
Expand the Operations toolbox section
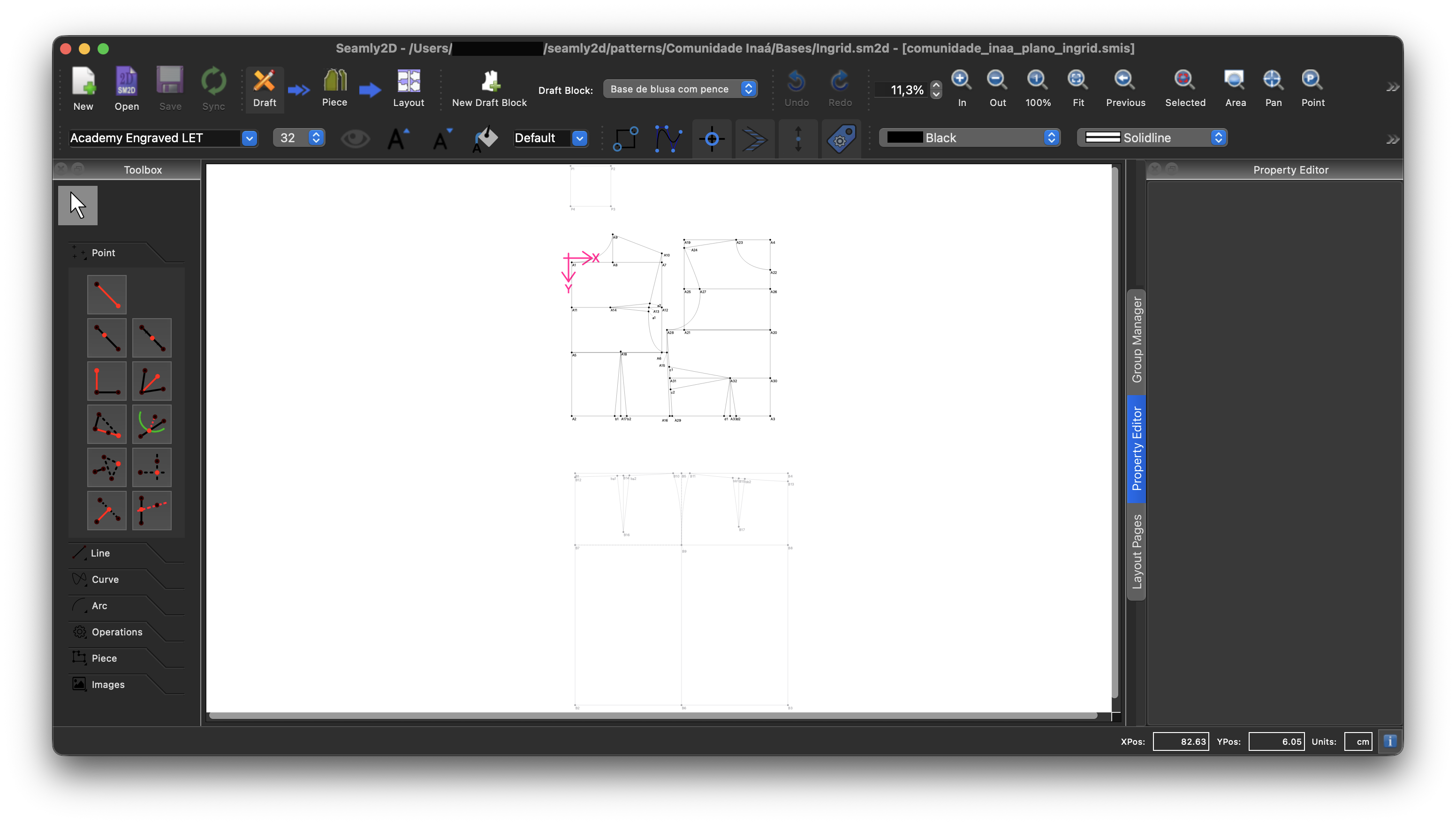[x=126, y=632]
